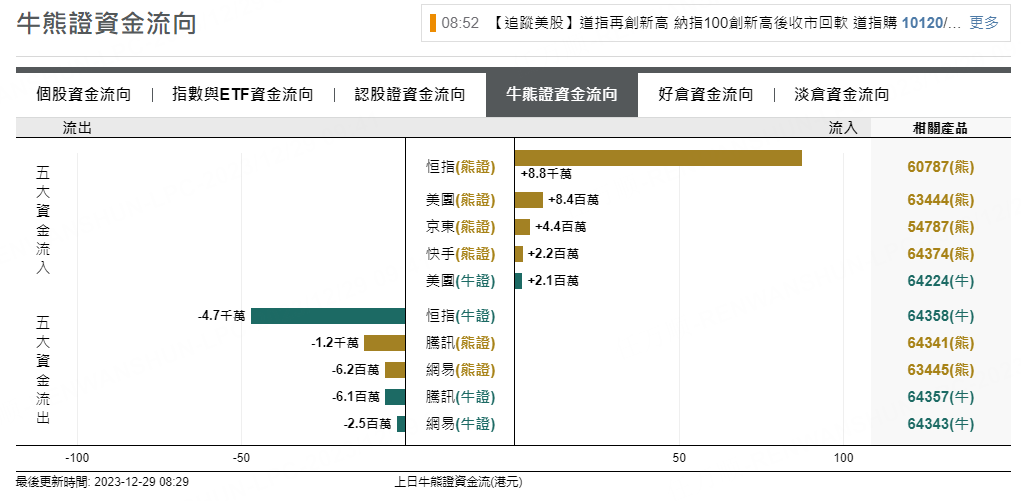Click the 最後更新時間 timestamp text

(102, 482)
